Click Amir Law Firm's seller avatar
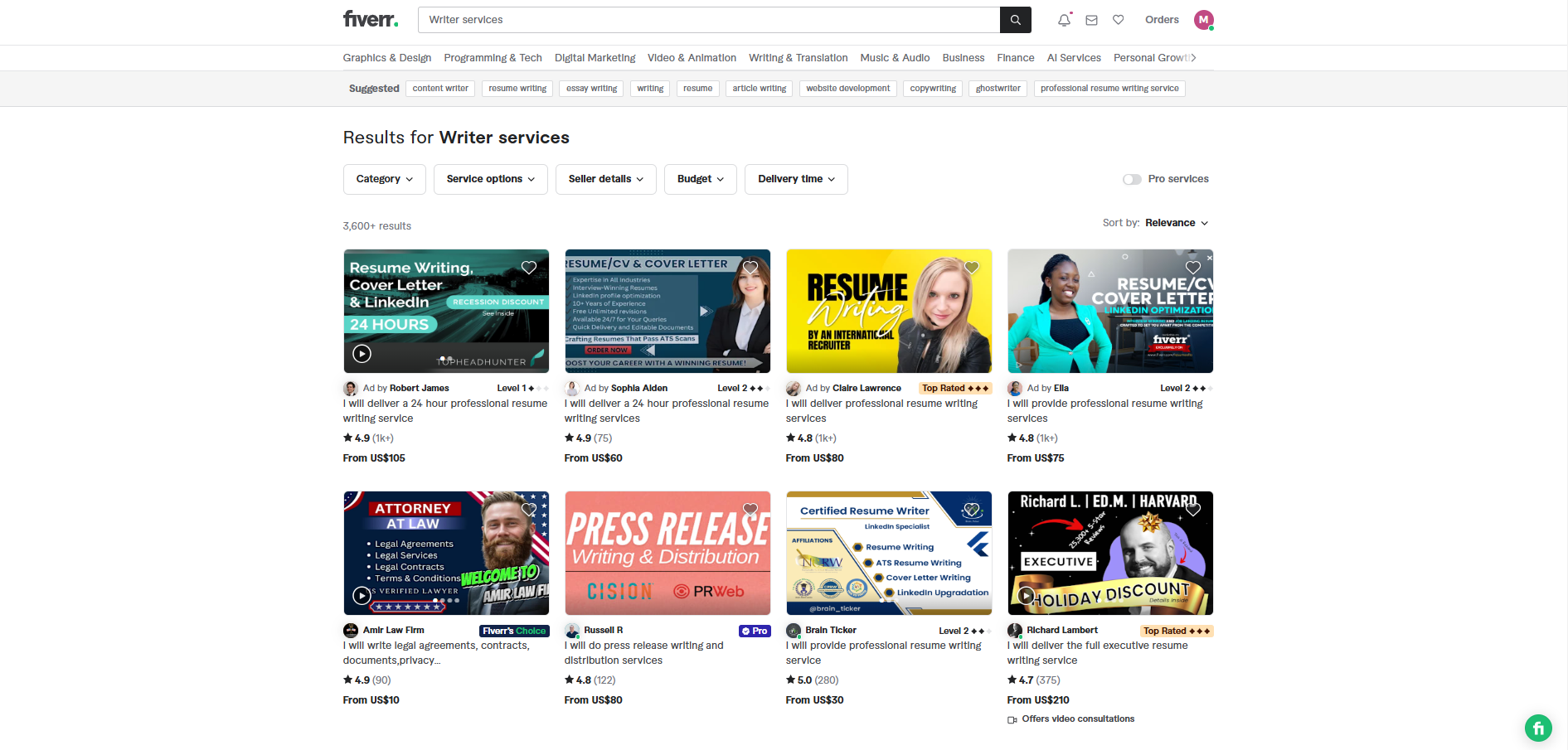Screen dimensions: 1568x750 [351, 630]
